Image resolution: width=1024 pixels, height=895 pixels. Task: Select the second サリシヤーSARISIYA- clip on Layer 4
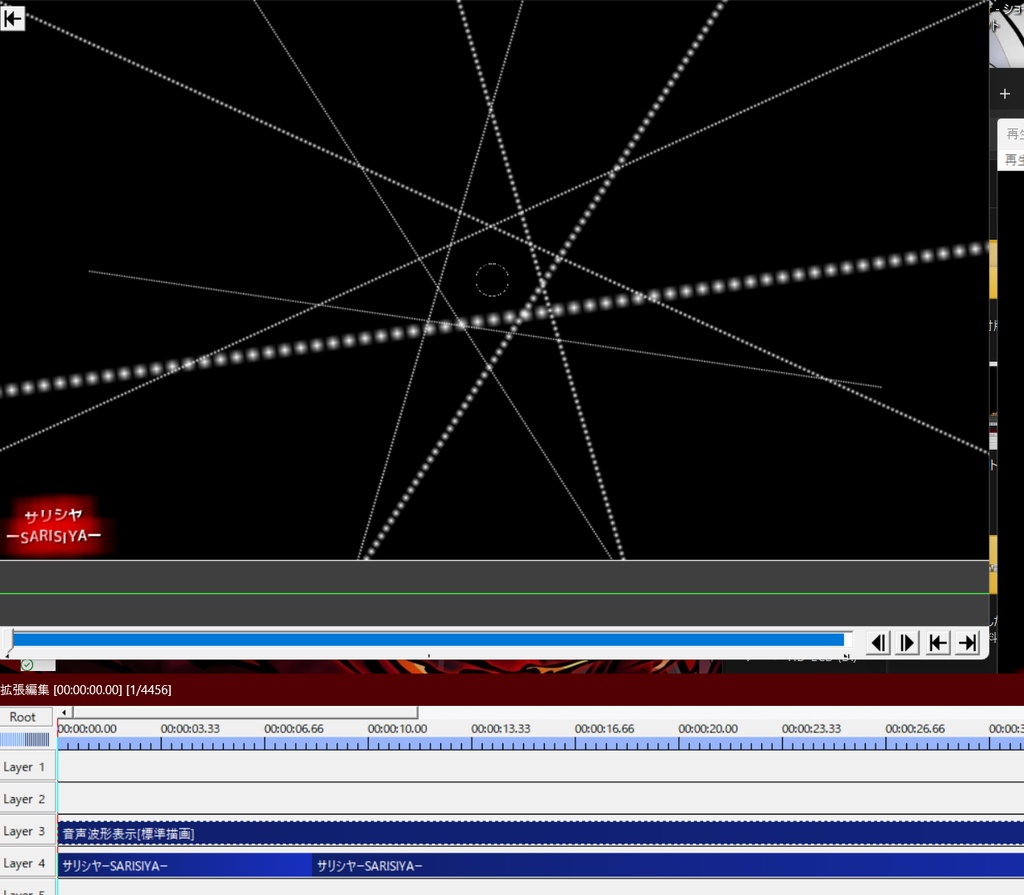click(x=668, y=866)
